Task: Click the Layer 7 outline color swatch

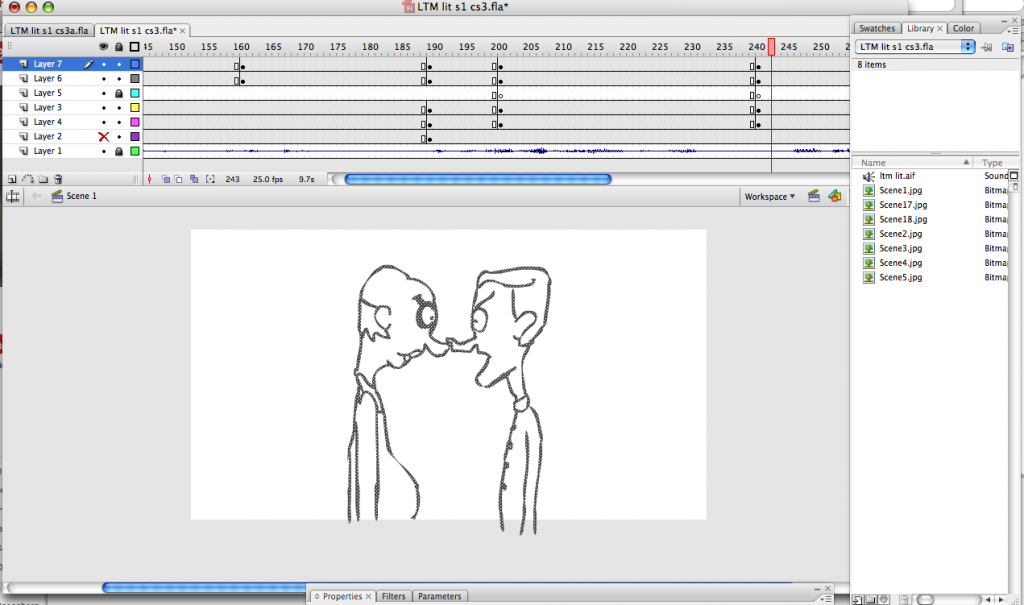Action: click(x=135, y=64)
